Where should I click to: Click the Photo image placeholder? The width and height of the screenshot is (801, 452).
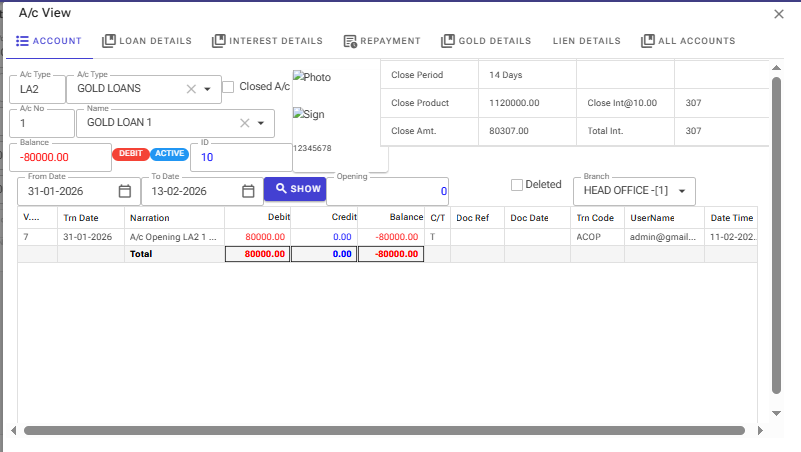[311, 77]
